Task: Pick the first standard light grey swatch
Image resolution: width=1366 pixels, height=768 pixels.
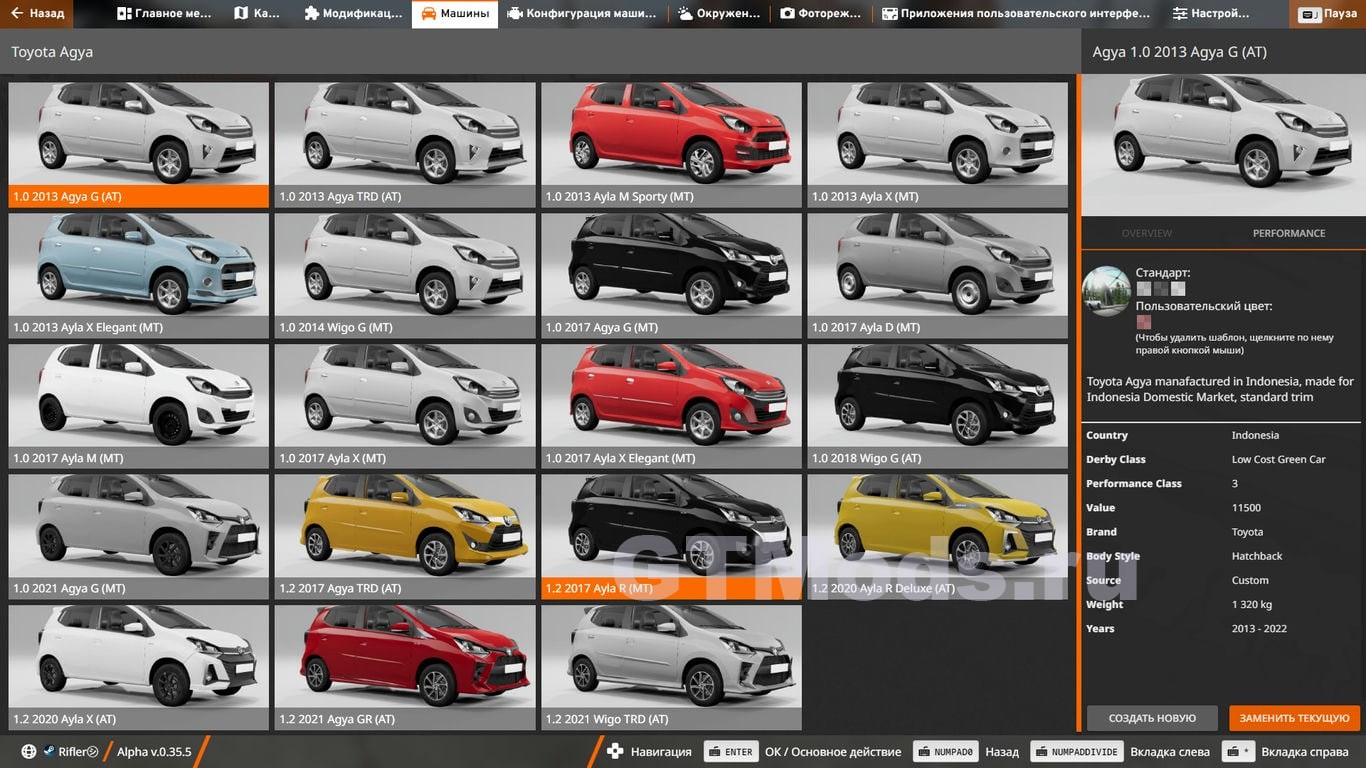Action: (x=1144, y=289)
